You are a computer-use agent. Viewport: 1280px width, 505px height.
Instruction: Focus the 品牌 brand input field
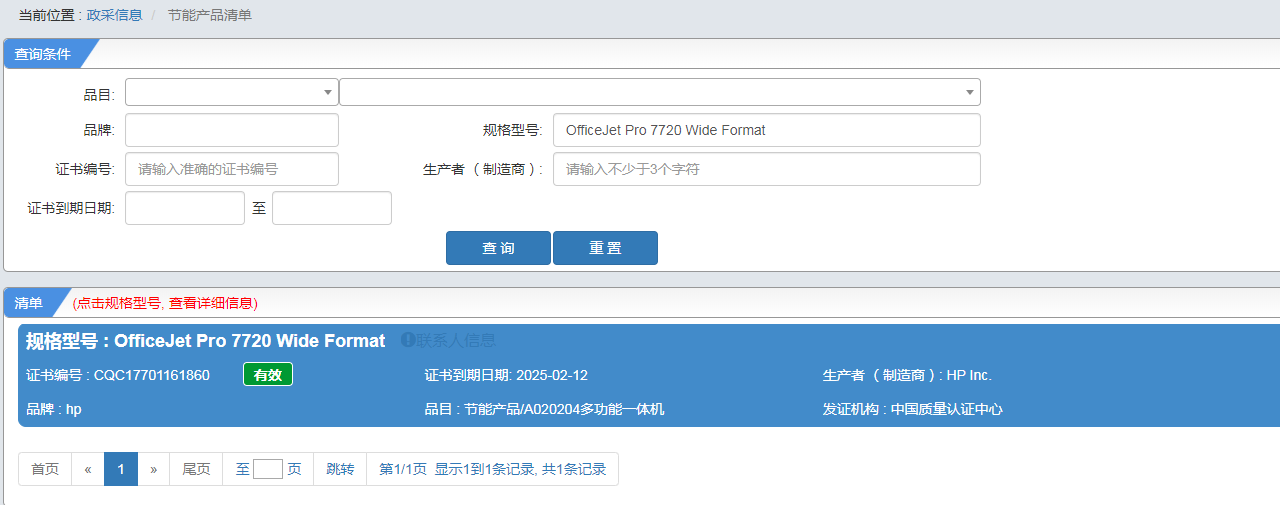(232, 130)
